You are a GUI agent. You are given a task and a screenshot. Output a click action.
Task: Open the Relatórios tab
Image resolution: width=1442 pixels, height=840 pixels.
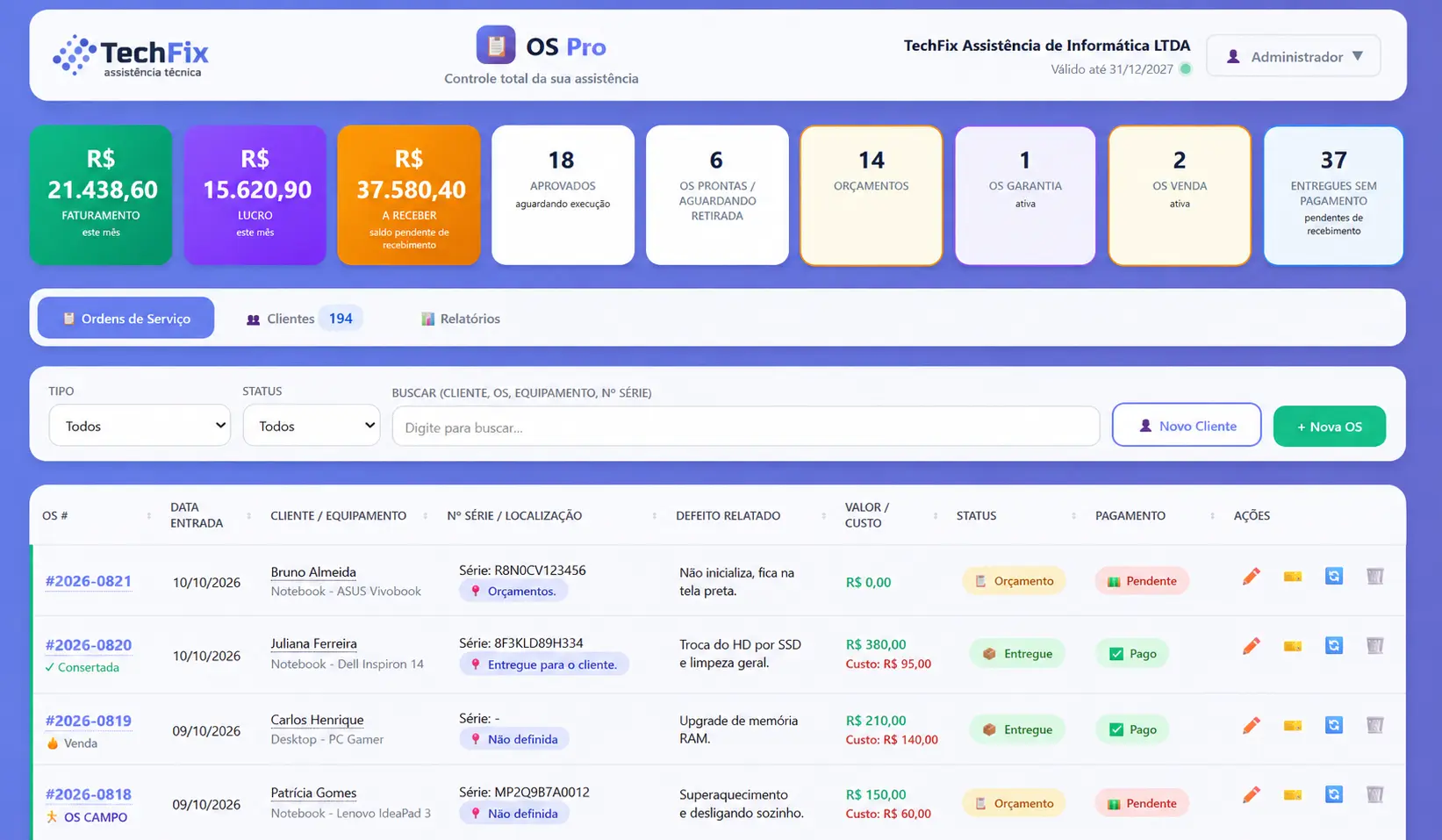point(461,319)
